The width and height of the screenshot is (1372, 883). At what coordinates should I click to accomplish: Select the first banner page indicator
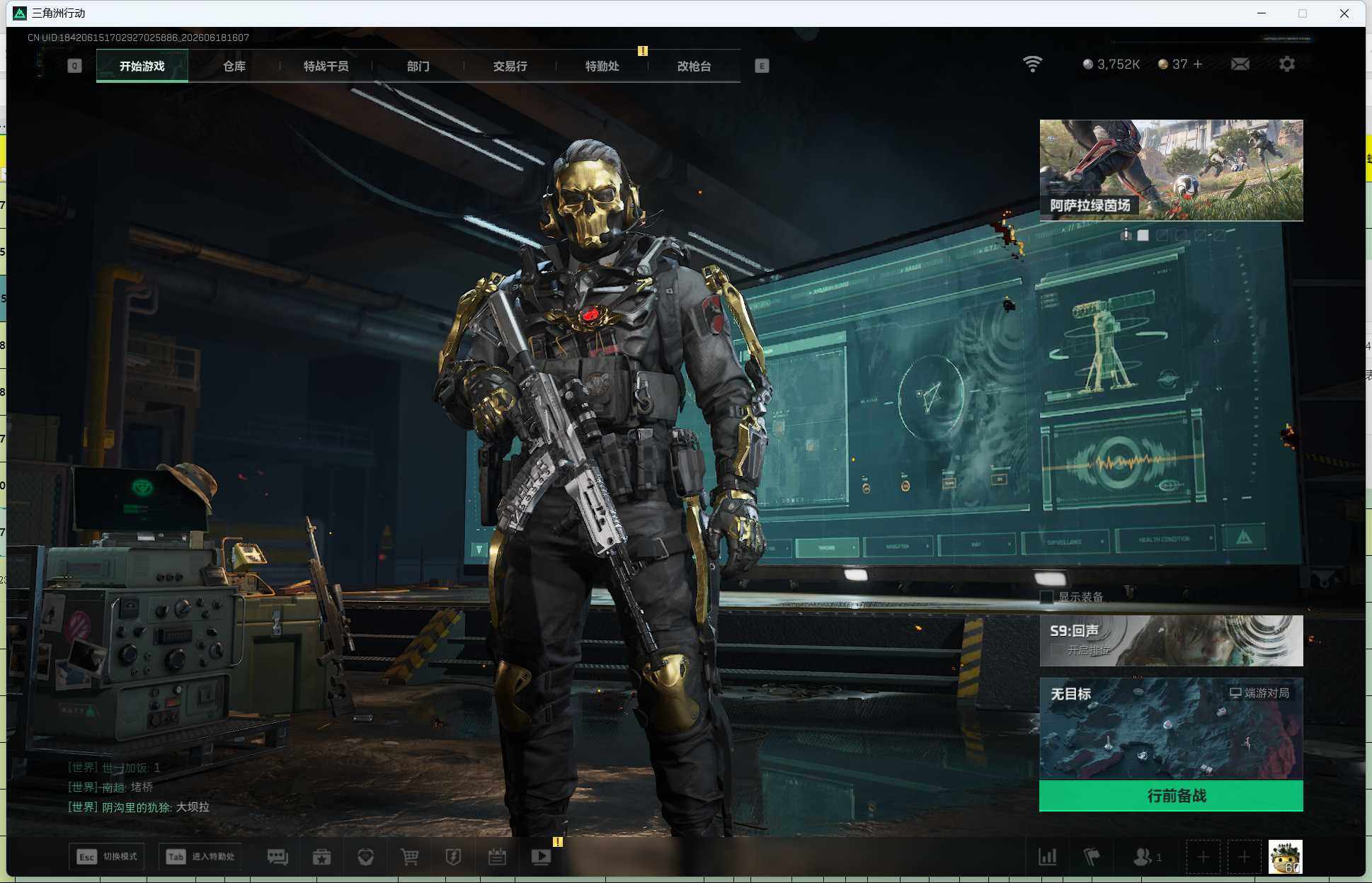tap(1126, 235)
